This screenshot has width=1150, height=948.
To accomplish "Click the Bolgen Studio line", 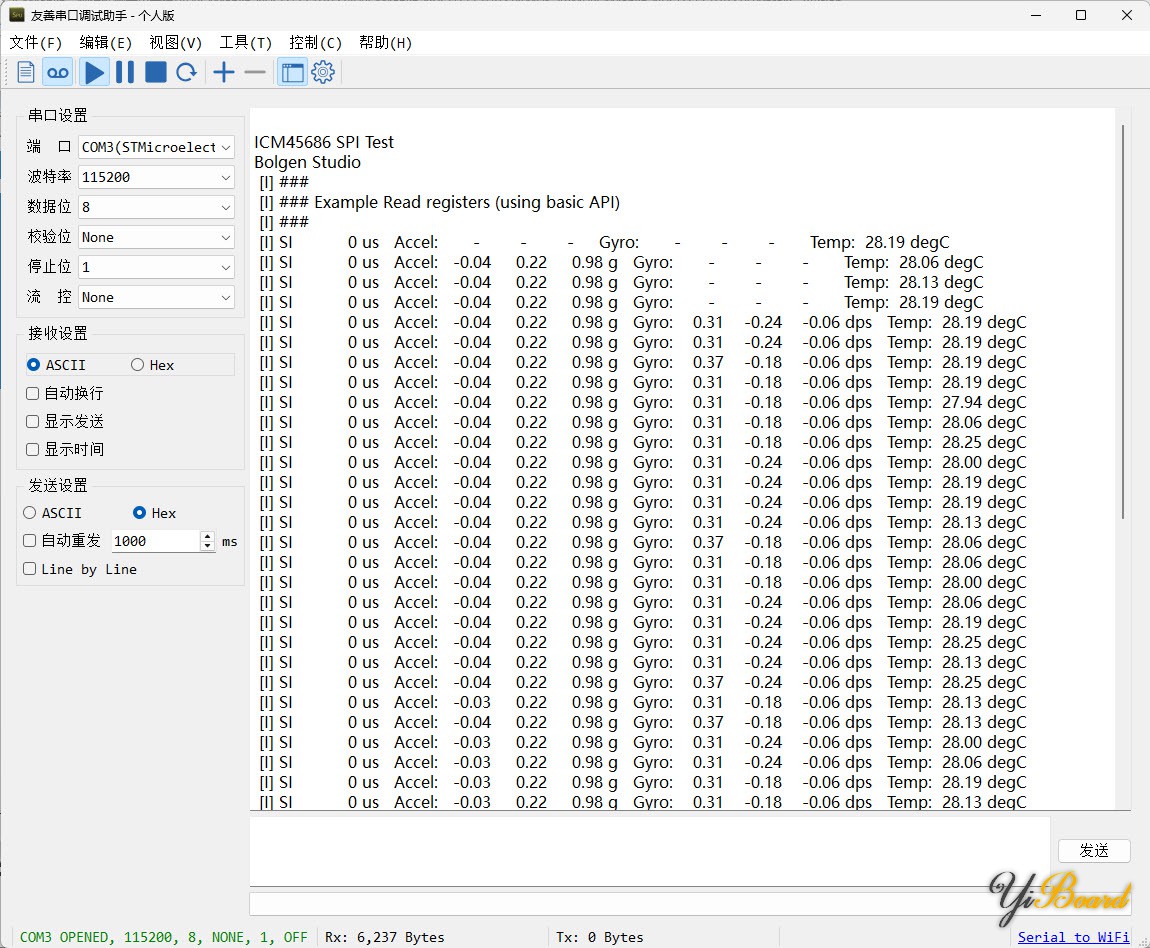I will 307,162.
